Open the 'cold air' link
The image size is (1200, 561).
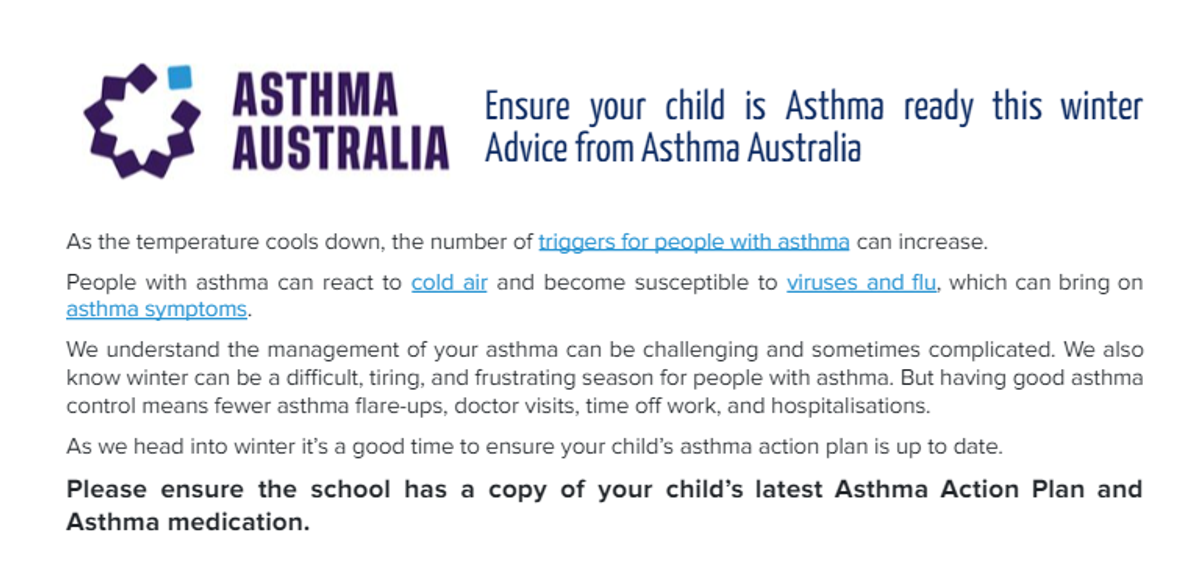click(449, 282)
